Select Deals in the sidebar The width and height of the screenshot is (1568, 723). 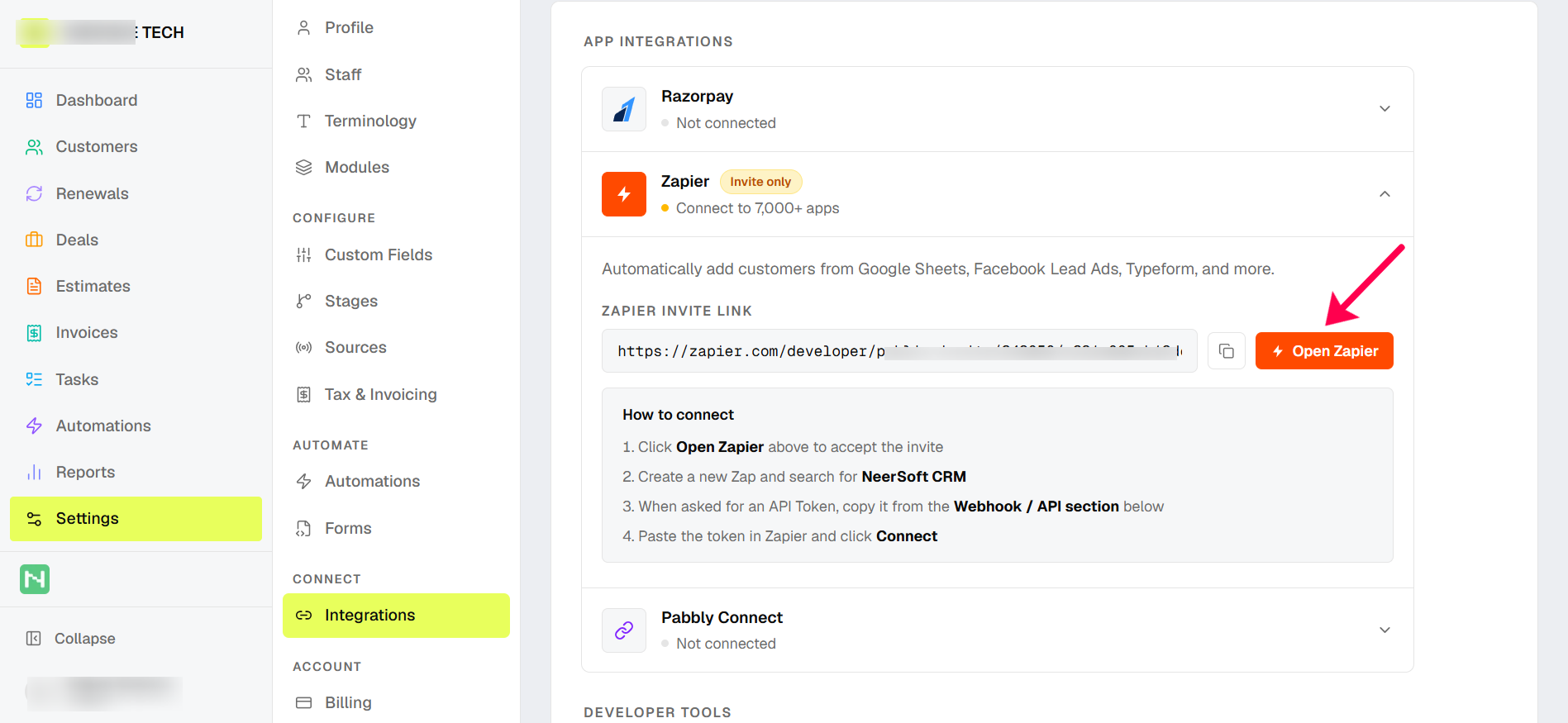click(x=136, y=240)
